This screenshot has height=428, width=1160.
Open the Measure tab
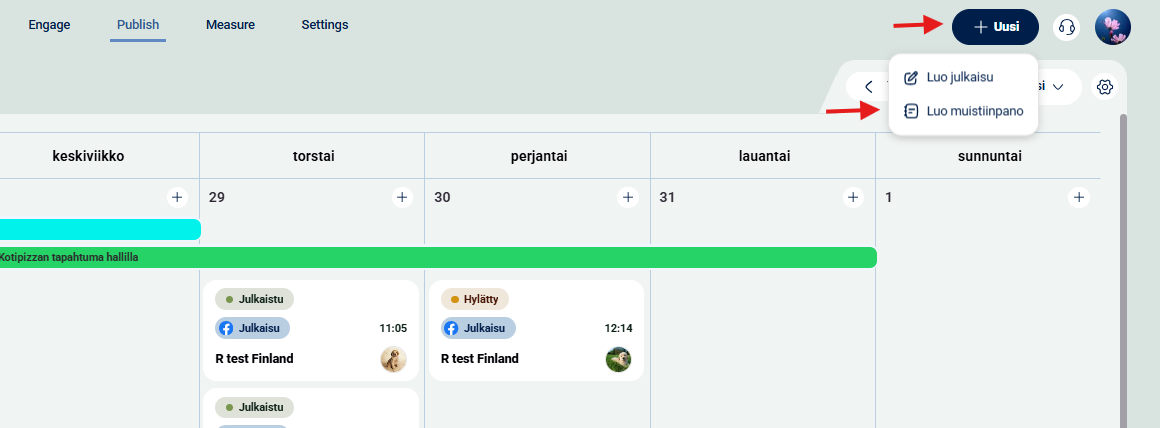click(x=230, y=24)
